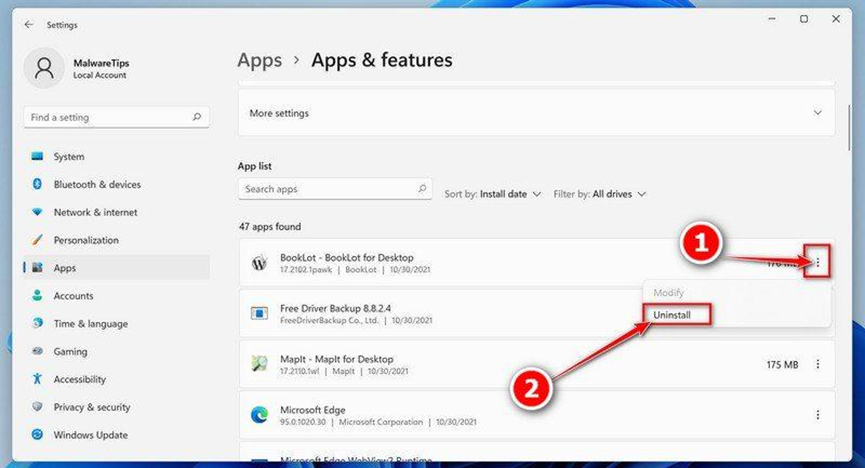Open Time & language globe icon

pos(37,323)
